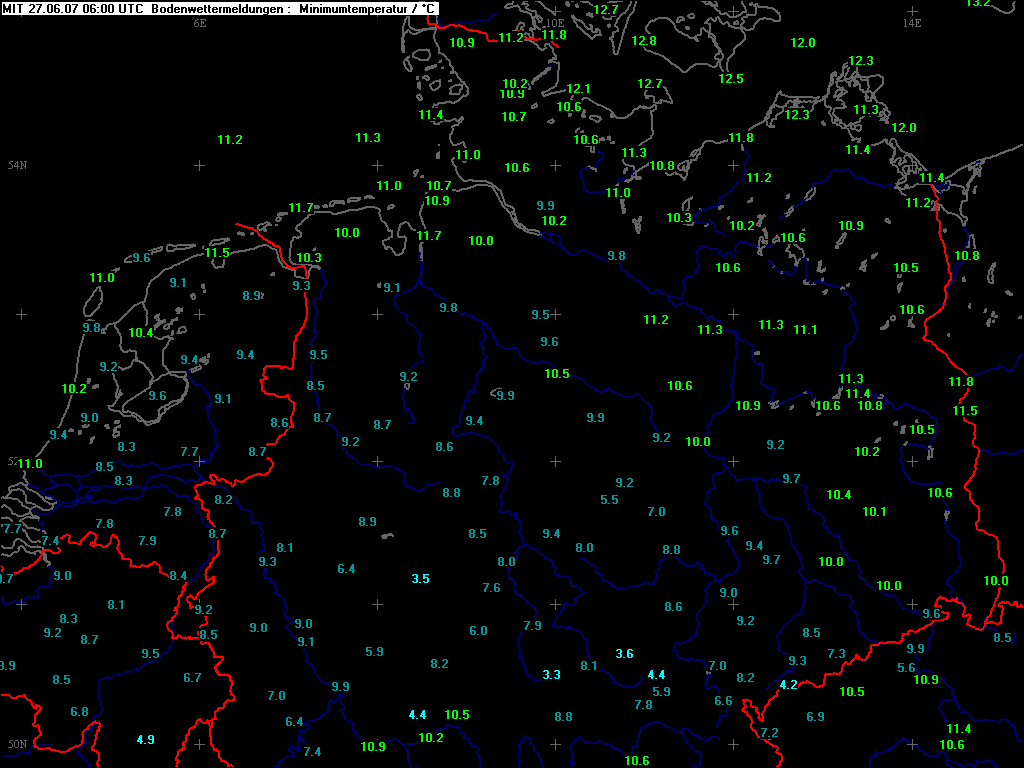
Task: Select the cyan 3.6 station value
Action: pos(624,654)
